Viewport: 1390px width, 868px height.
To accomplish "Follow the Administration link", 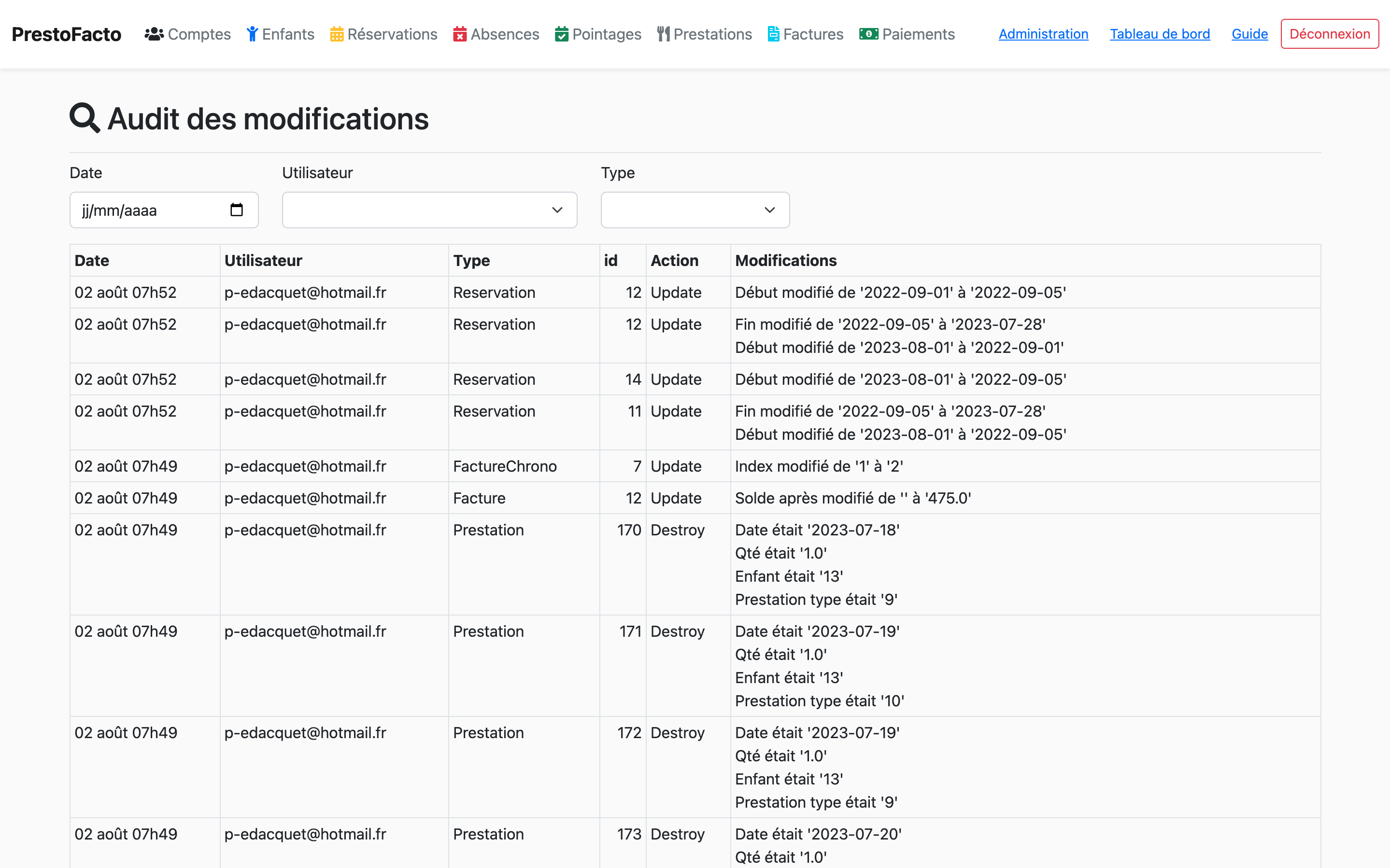I will [1043, 34].
